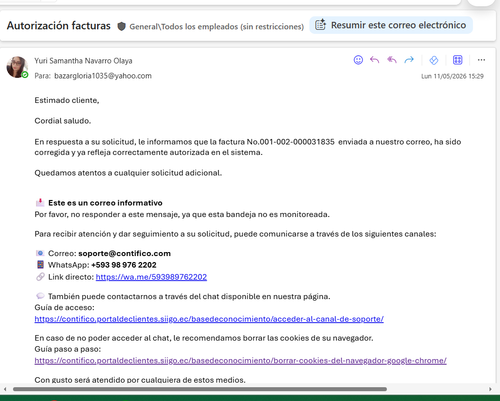The height and width of the screenshot is (401, 500).
Task: Click WhatsApp number +593 98 976 2202
Action: pyautogui.click(x=124, y=265)
